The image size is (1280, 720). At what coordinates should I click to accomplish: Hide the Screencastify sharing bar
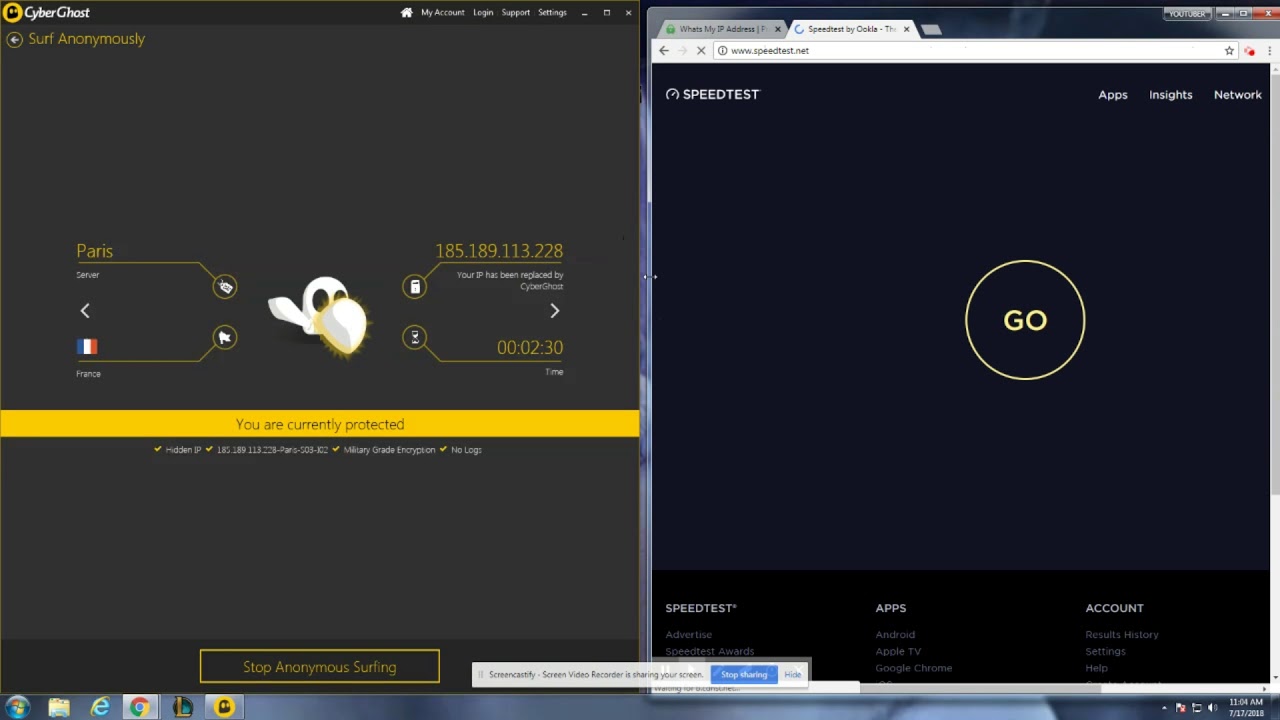(x=793, y=674)
